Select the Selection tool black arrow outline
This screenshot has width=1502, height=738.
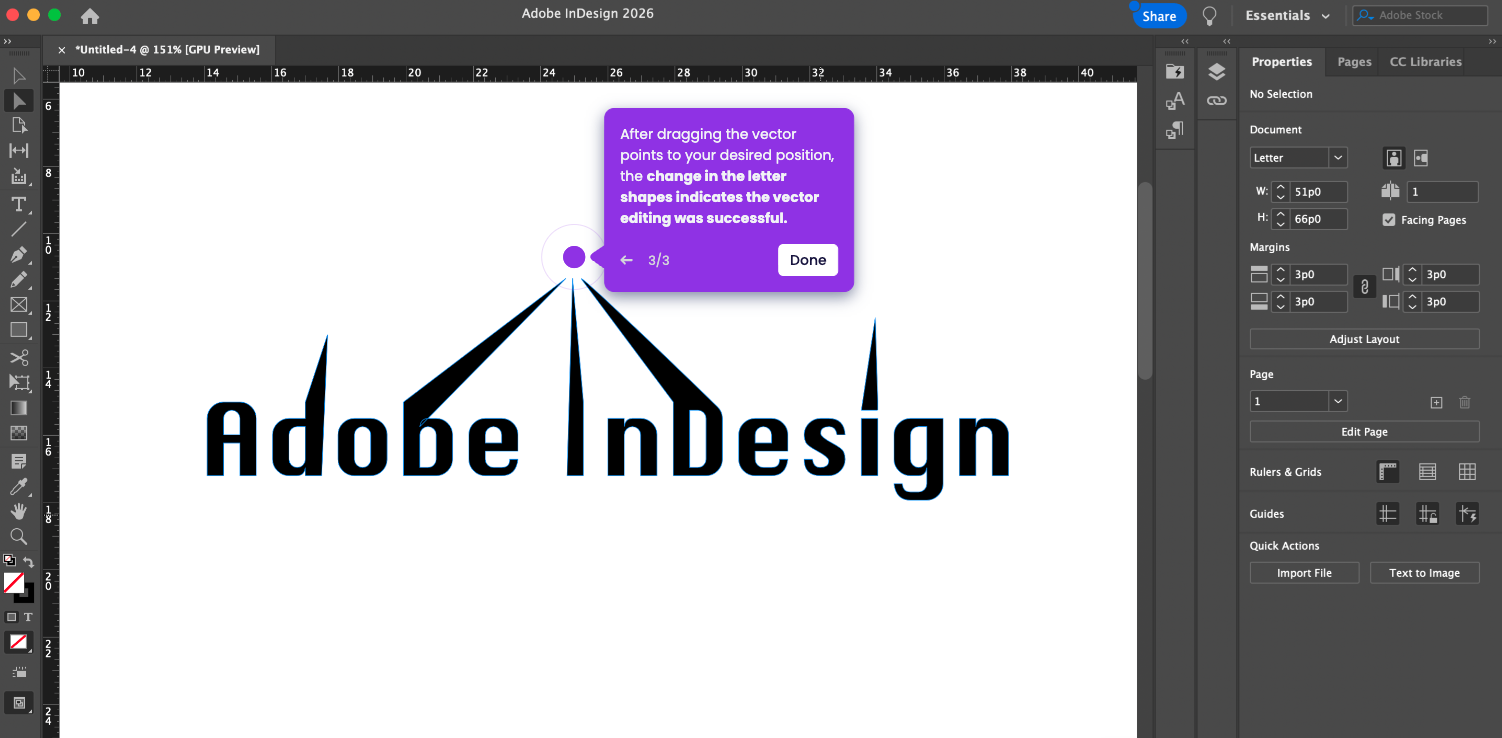click(x=18, y=76)
